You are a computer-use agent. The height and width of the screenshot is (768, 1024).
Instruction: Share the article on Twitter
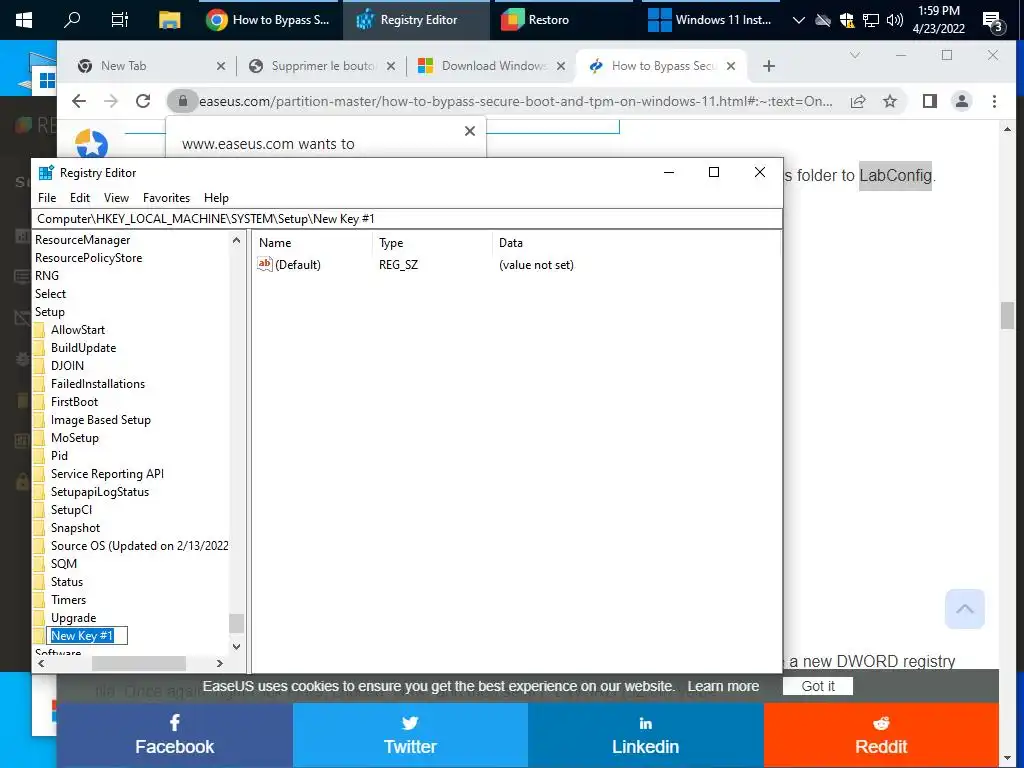tap(410, 735)
